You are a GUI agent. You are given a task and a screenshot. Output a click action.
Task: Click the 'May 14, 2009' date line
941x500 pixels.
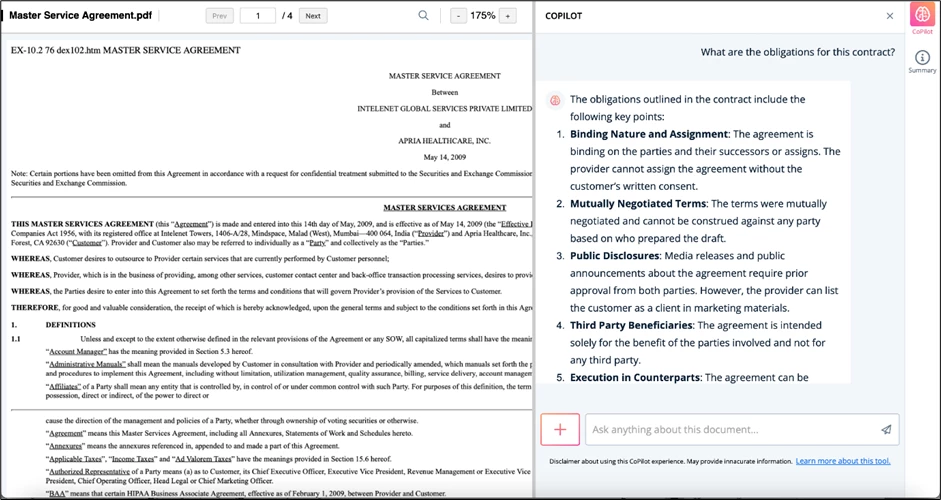click(445, 157)
